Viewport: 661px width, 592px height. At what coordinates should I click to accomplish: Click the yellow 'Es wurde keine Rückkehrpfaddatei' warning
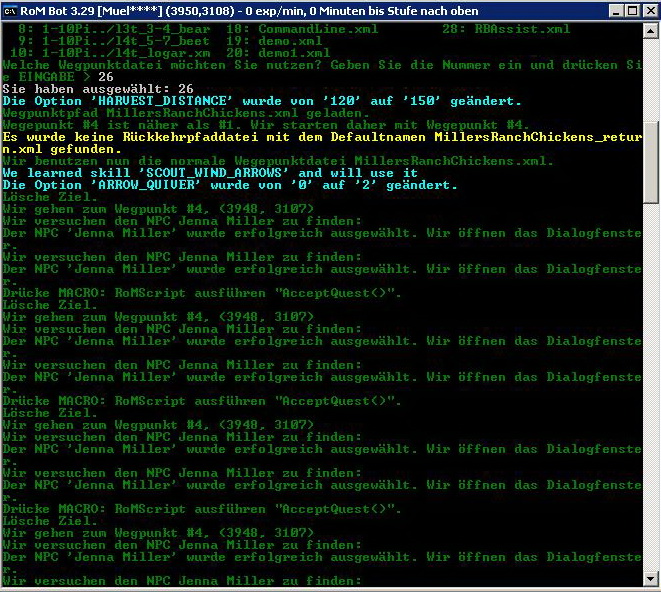coord(320,137)
